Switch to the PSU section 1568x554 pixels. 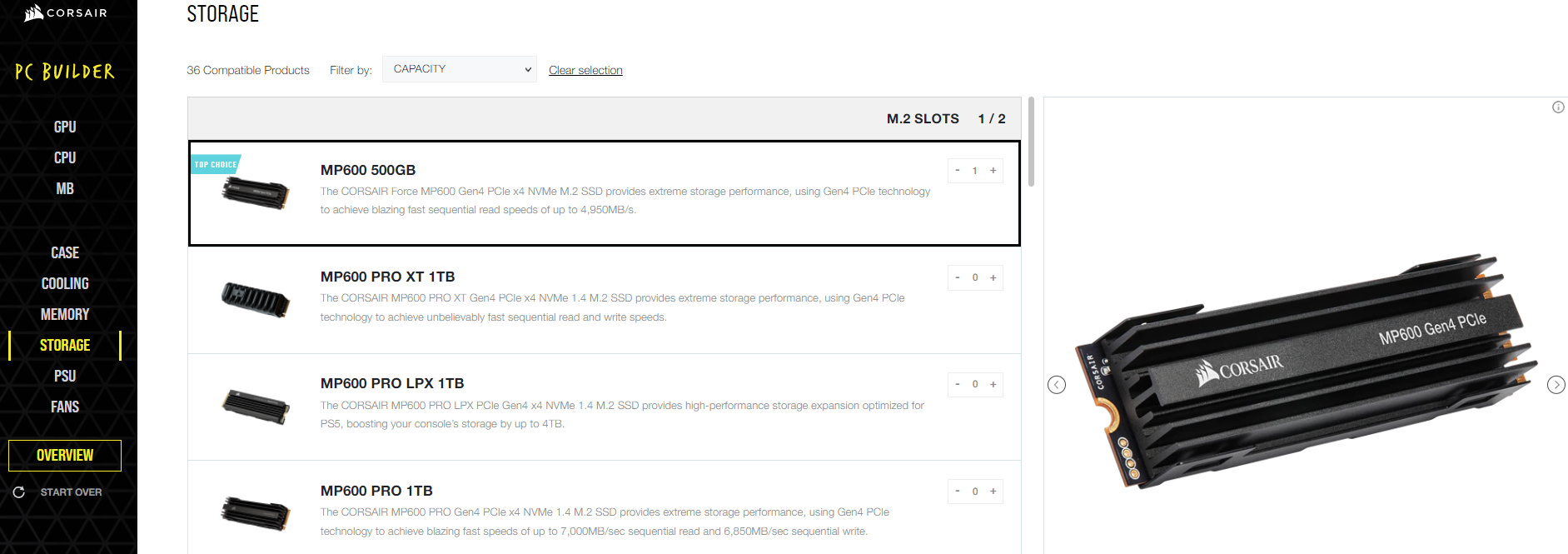coord(65,376)
